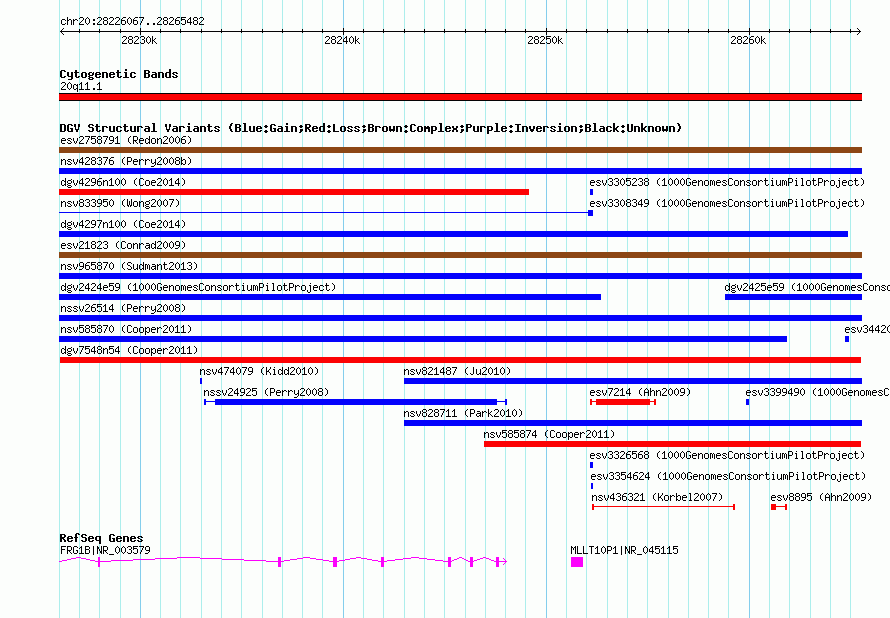This screenshot has height=618, width=890.
Task: Click the MLLT10P1|NR_045115 gene label
Action: pos(624,550)
